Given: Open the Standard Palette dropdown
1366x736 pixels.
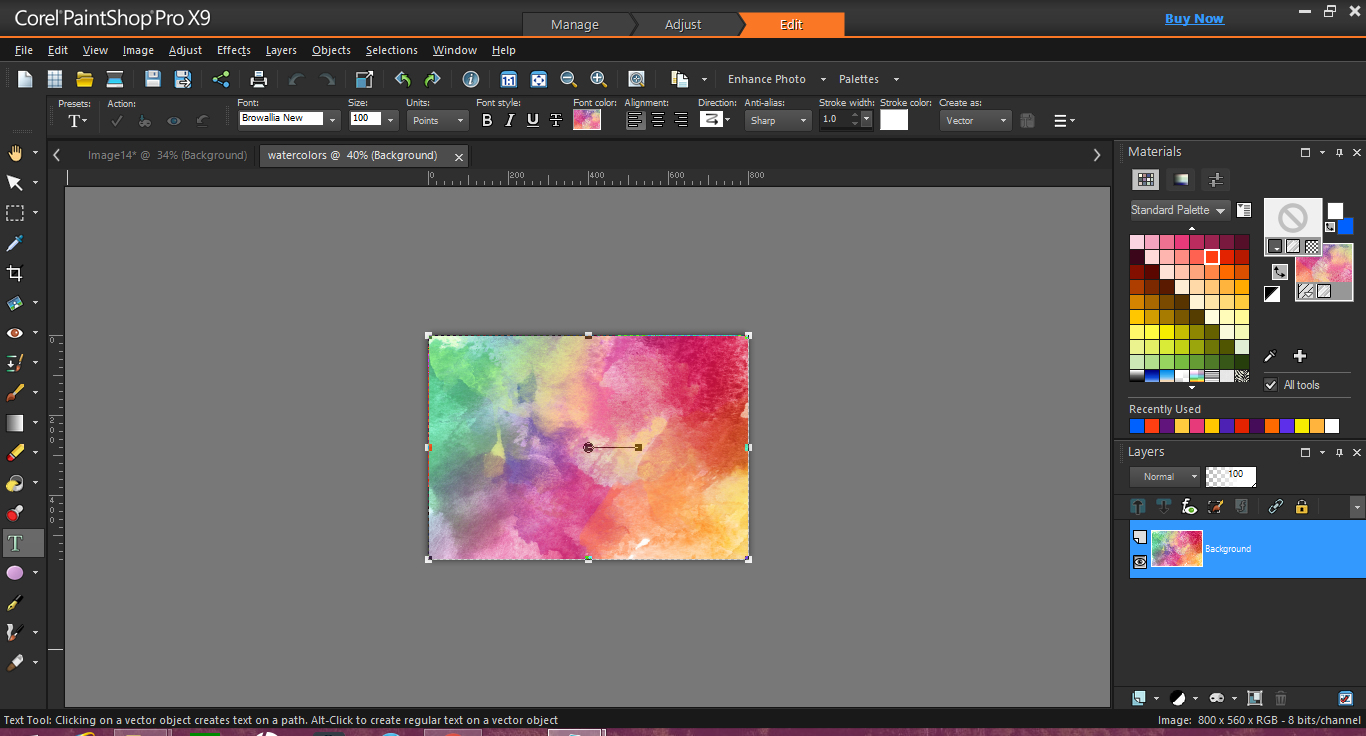Looking at the screenshot, I should coord(1179,210).
